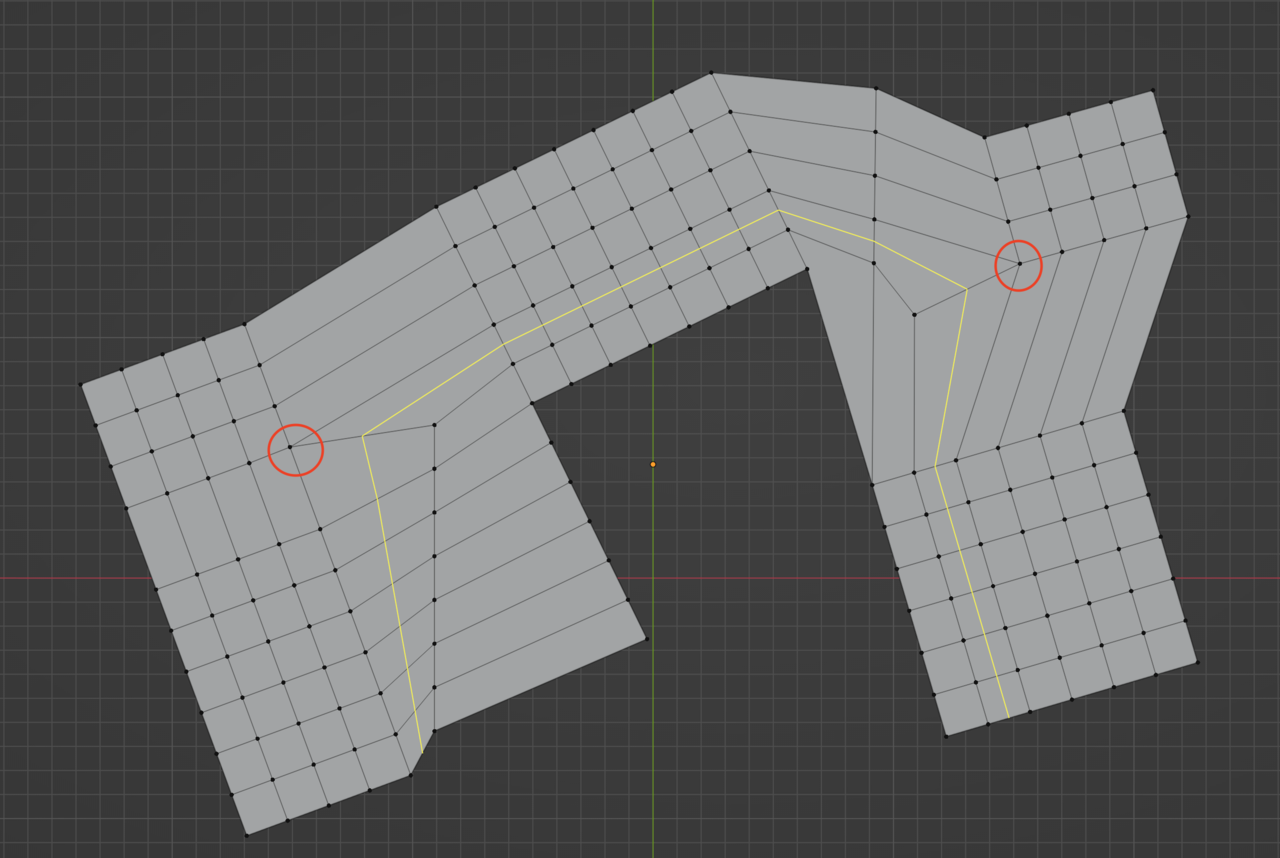Select the mesh's top-right corner vertex
The height and width of the screenshot is (858, 1280).
tap(1152, 91)
